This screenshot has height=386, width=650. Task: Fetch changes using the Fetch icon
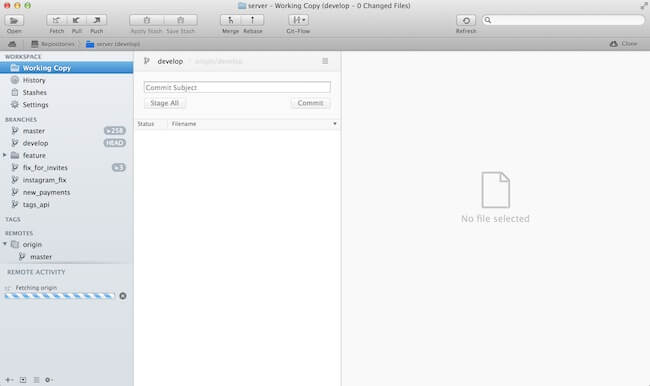[56, 20]
